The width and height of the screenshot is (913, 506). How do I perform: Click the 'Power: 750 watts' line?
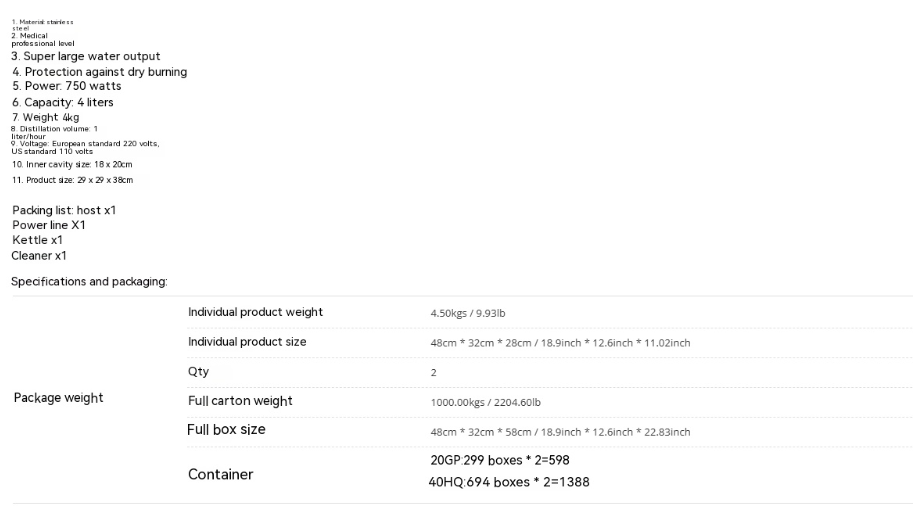[67, 86]
